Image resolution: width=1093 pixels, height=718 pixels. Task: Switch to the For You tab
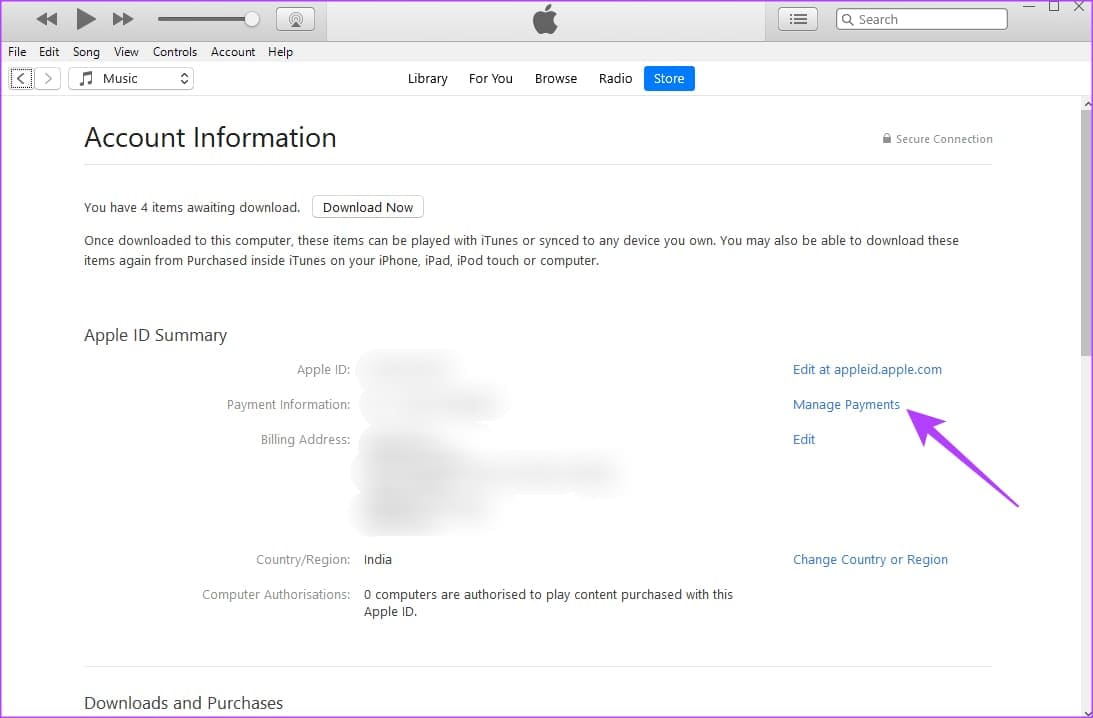[x=491, y=79]
